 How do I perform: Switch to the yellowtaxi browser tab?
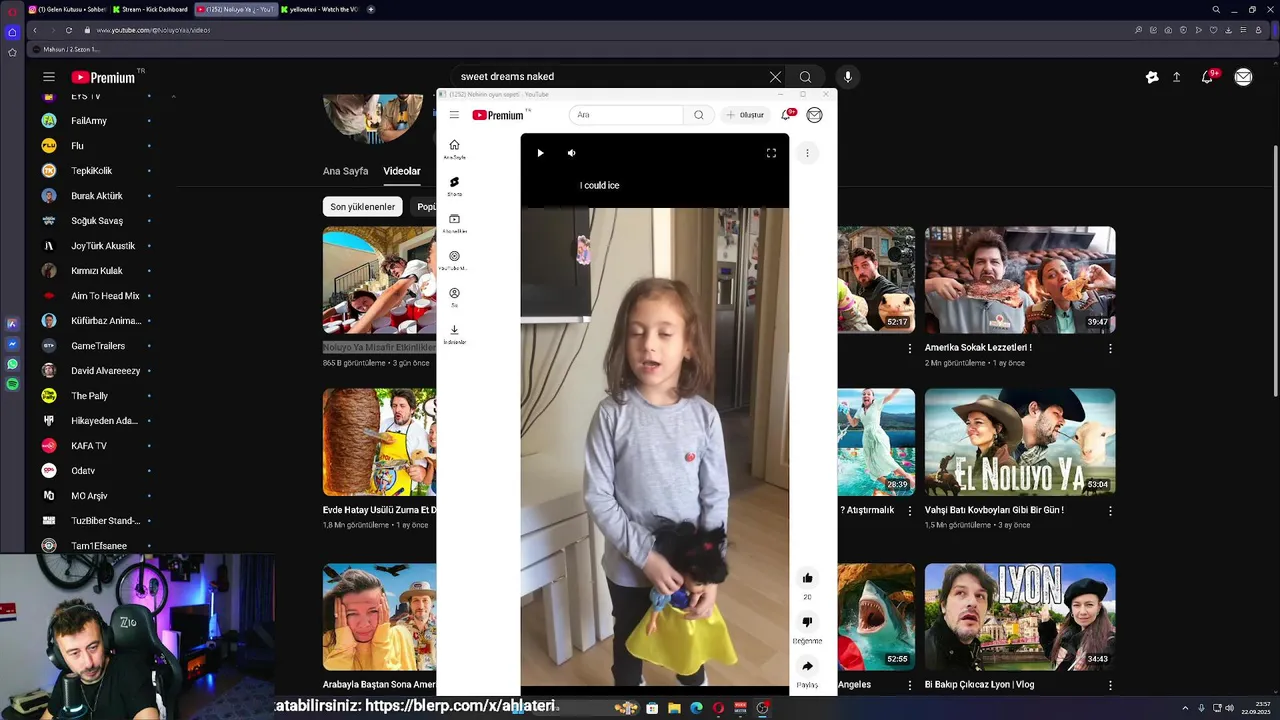tap(320, 9)
